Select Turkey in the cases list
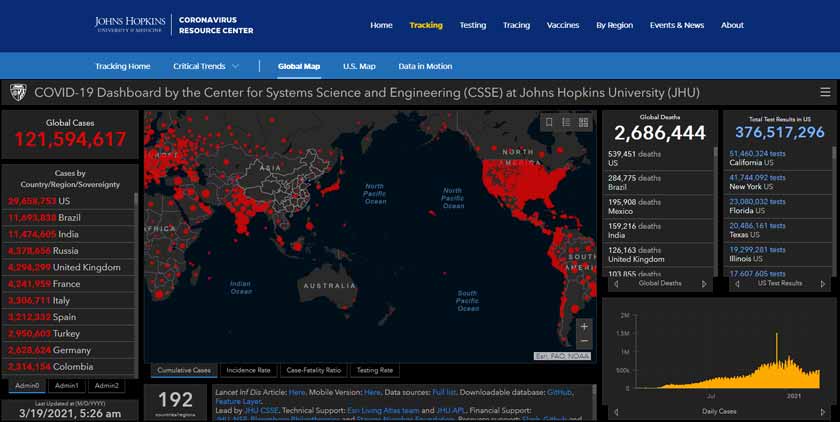This screenshot has height=422, width=840. (x=69, y=334)
